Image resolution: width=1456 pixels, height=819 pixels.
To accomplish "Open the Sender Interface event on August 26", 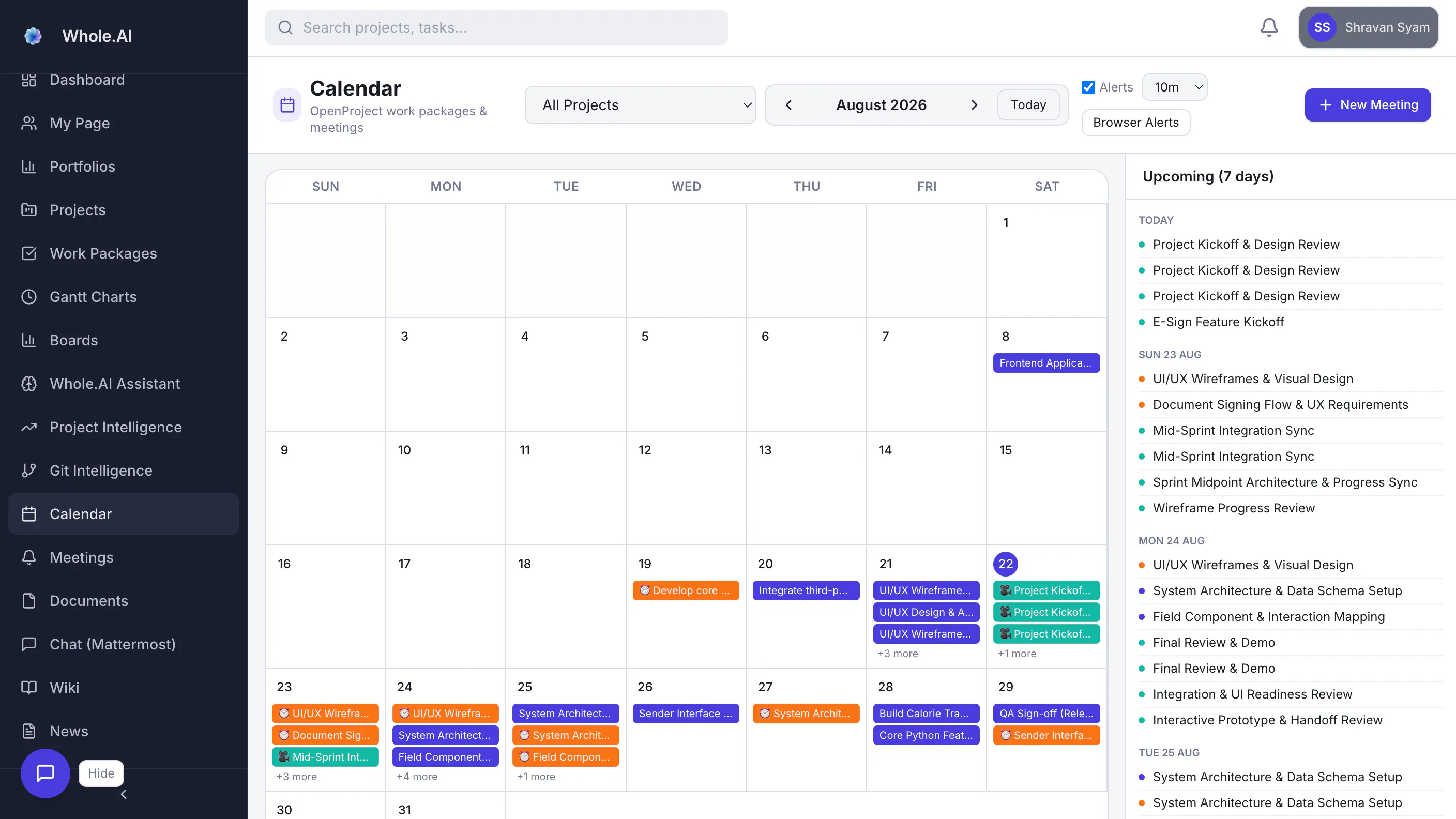I will pos(686,714).
